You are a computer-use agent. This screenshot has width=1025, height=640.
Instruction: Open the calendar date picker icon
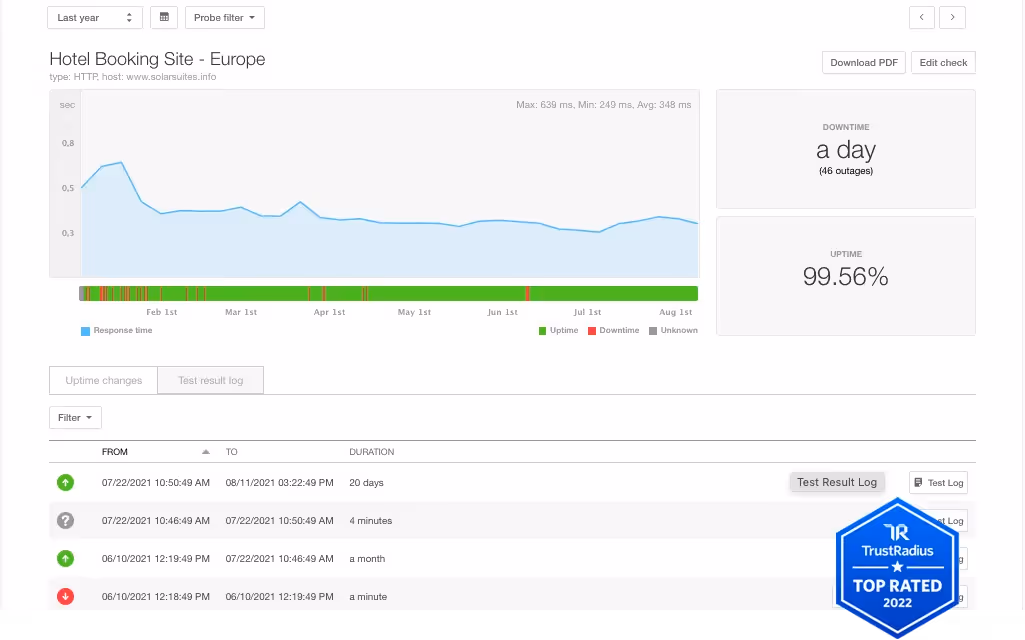click(x=164, y=18)
